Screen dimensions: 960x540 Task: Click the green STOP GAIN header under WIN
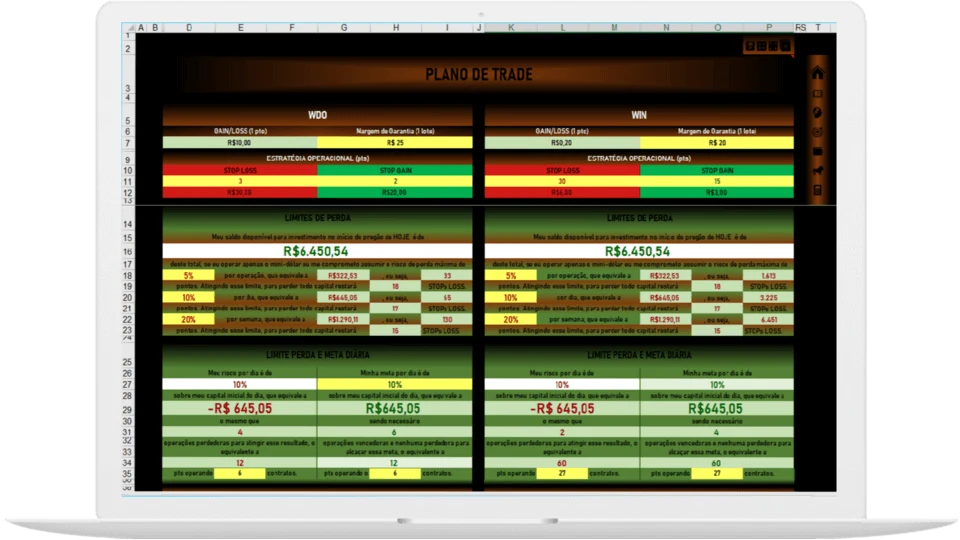click(x=717, y=170)
